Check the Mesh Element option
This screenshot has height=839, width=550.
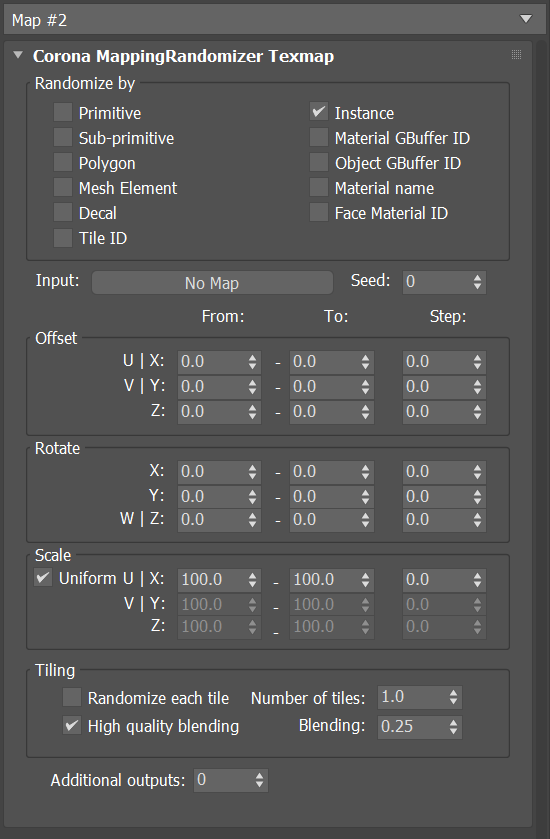pyautogui.click(x=63, y=188)
